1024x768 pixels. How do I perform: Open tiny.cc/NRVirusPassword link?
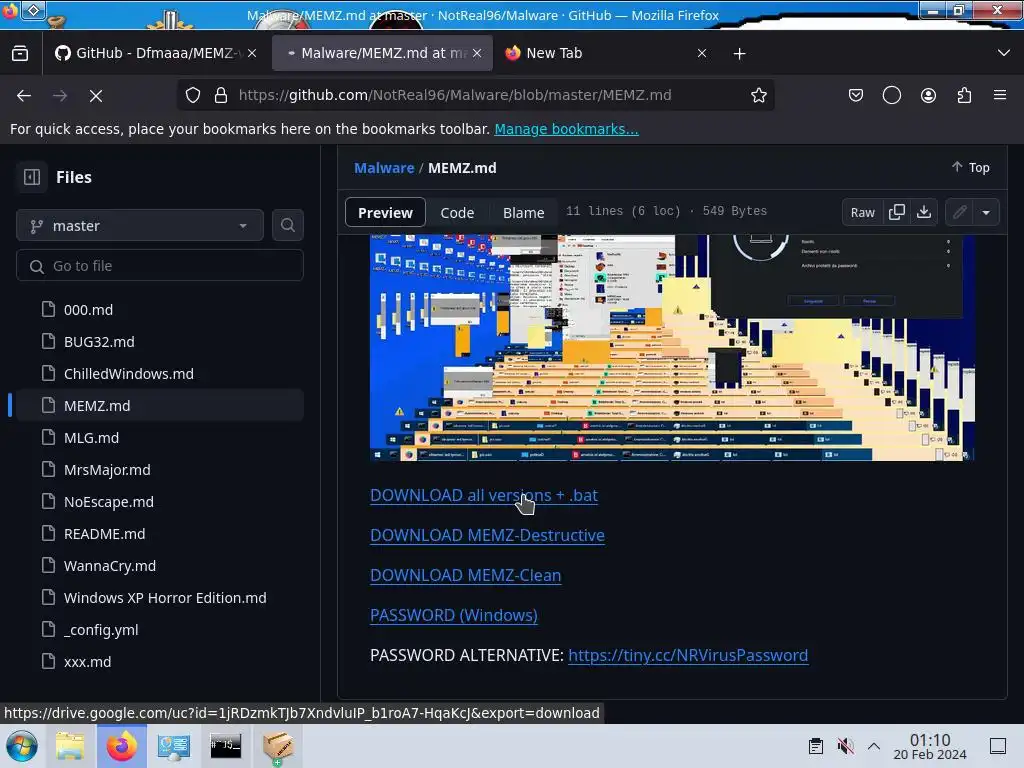point(688,655)
